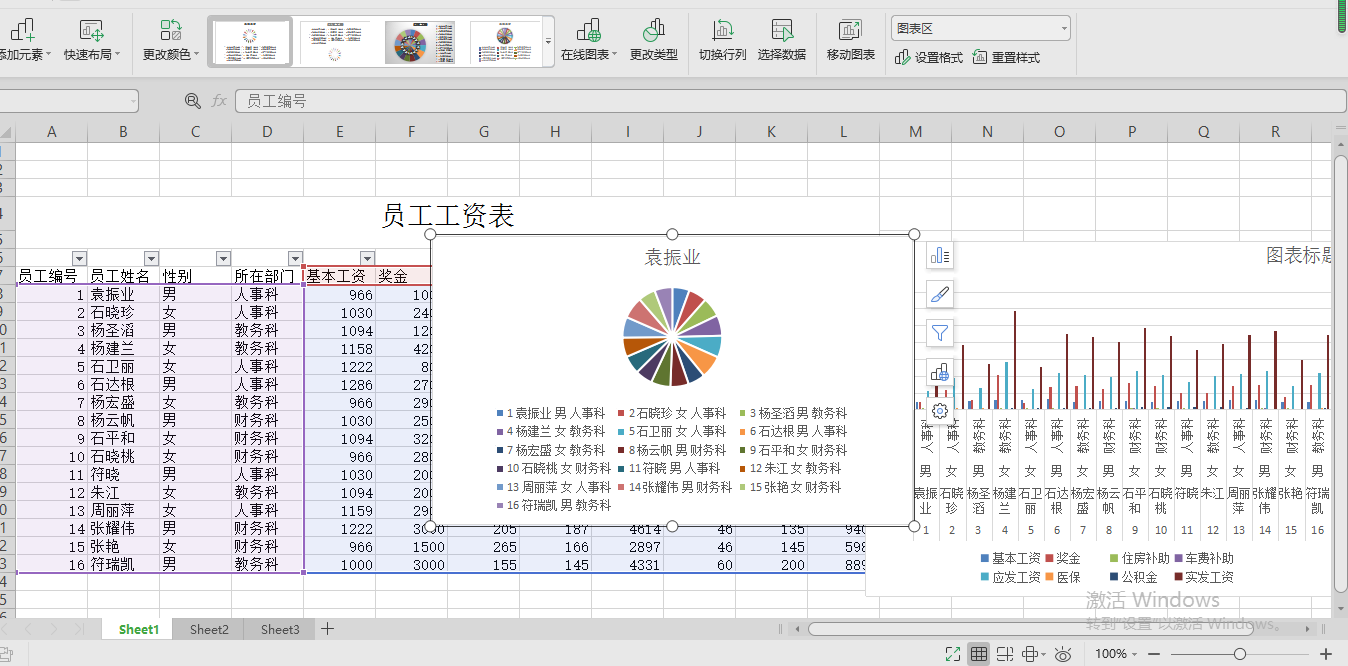Open the chart element selector (图表区)
The height and width of the screenshot is (666, 1348).
tap(981, 28)
